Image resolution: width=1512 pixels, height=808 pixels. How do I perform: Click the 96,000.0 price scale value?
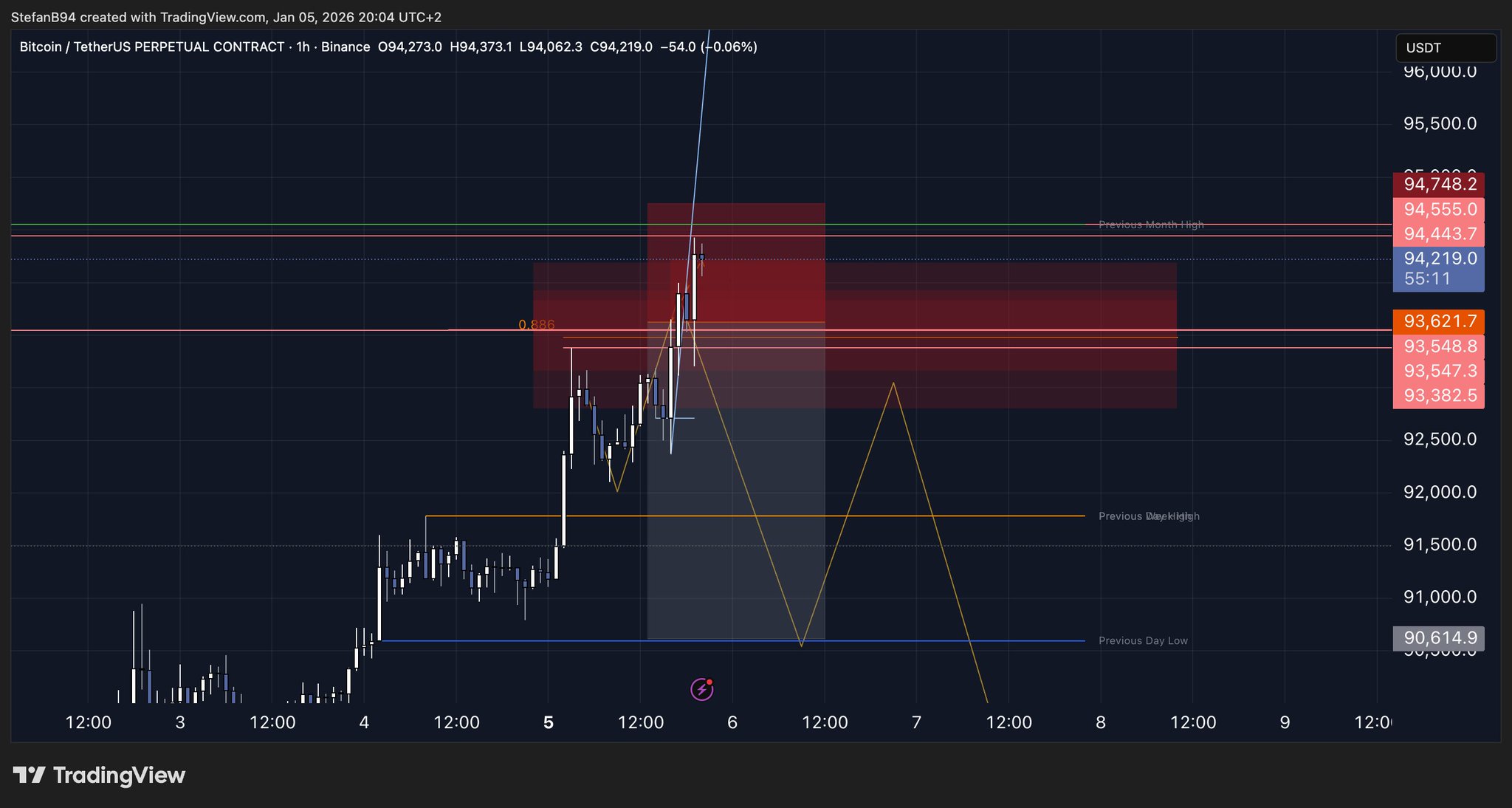point(1439,72)
